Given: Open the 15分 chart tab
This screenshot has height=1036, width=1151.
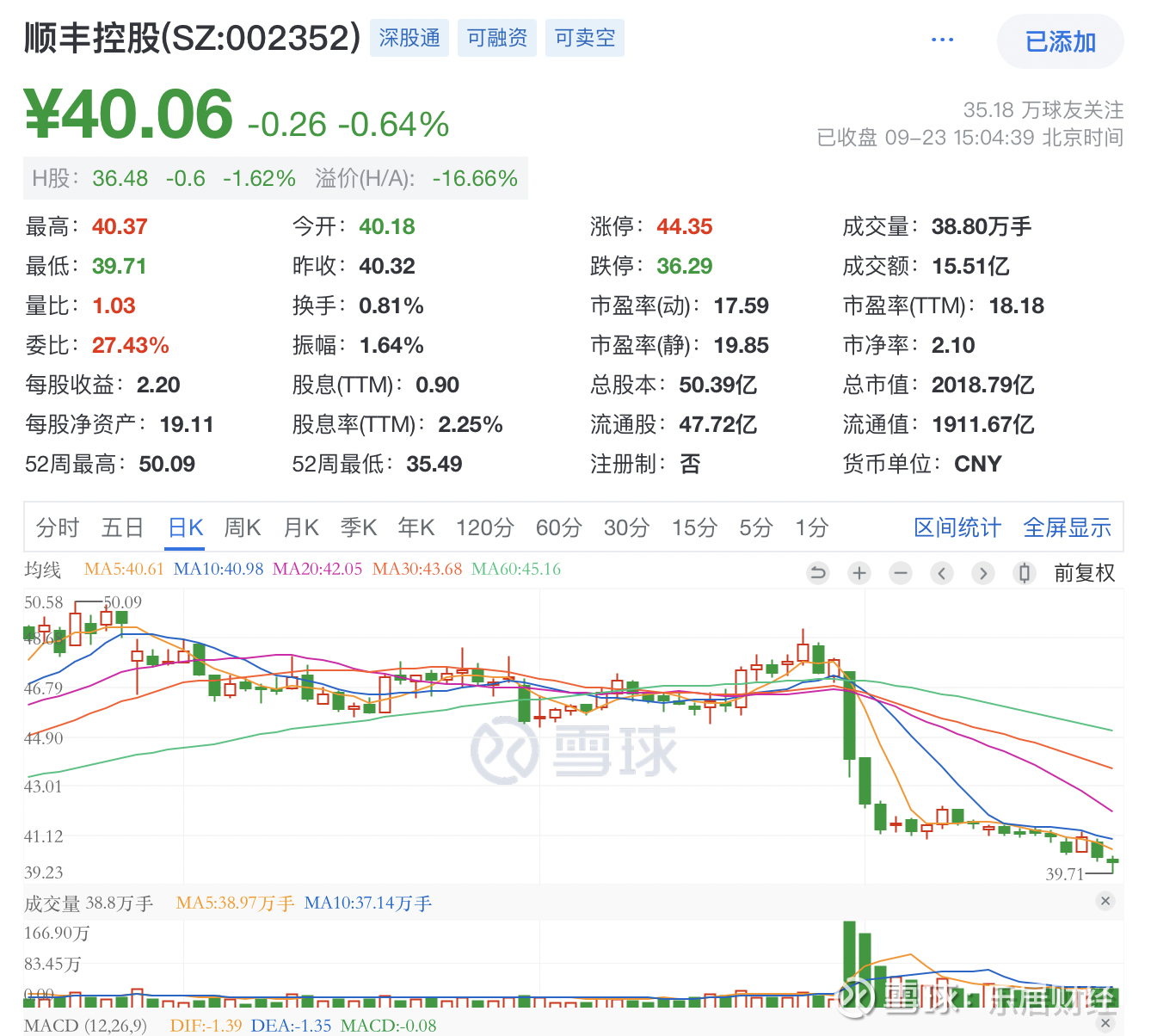Looking at the screenshot, I should tap(694, 527).
